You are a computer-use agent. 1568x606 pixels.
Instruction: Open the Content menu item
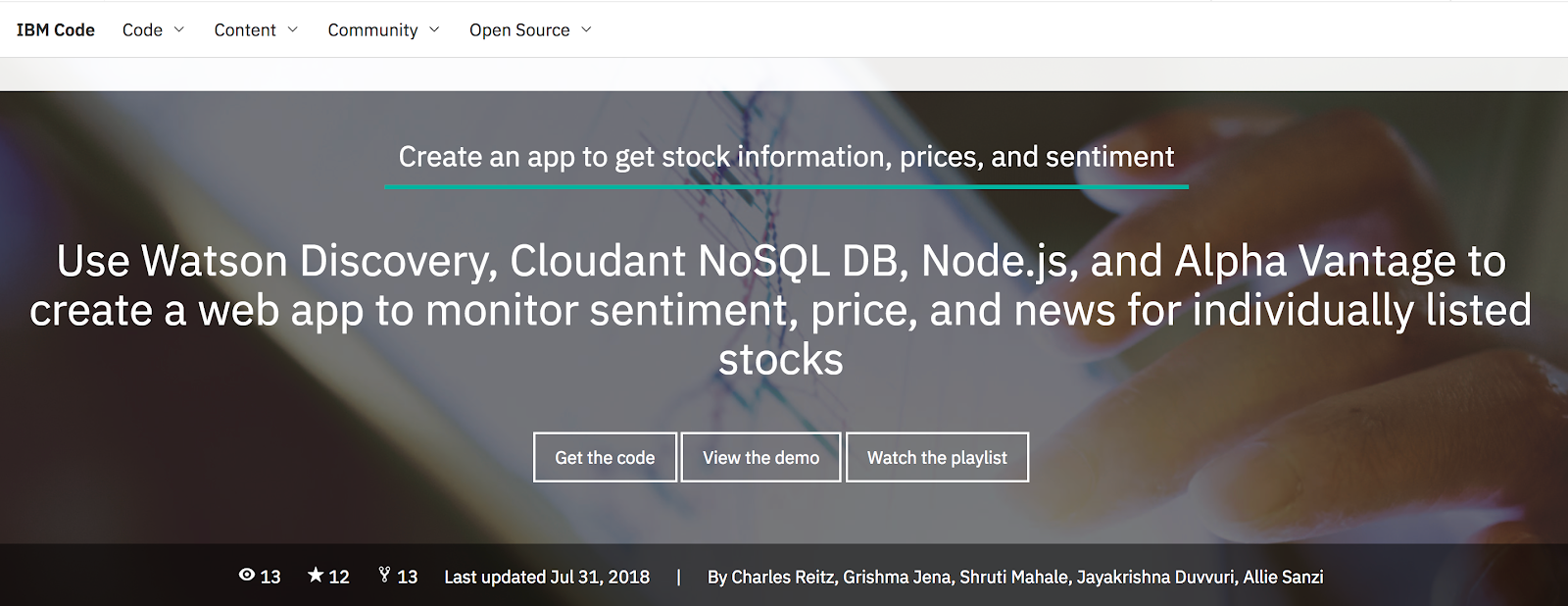tap(245, 29)
